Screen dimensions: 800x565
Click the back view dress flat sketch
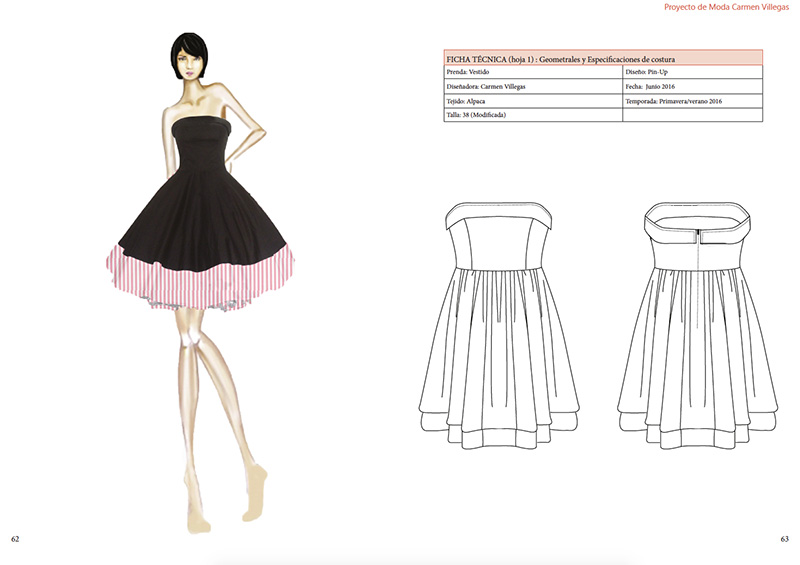(x=699, y=320)
